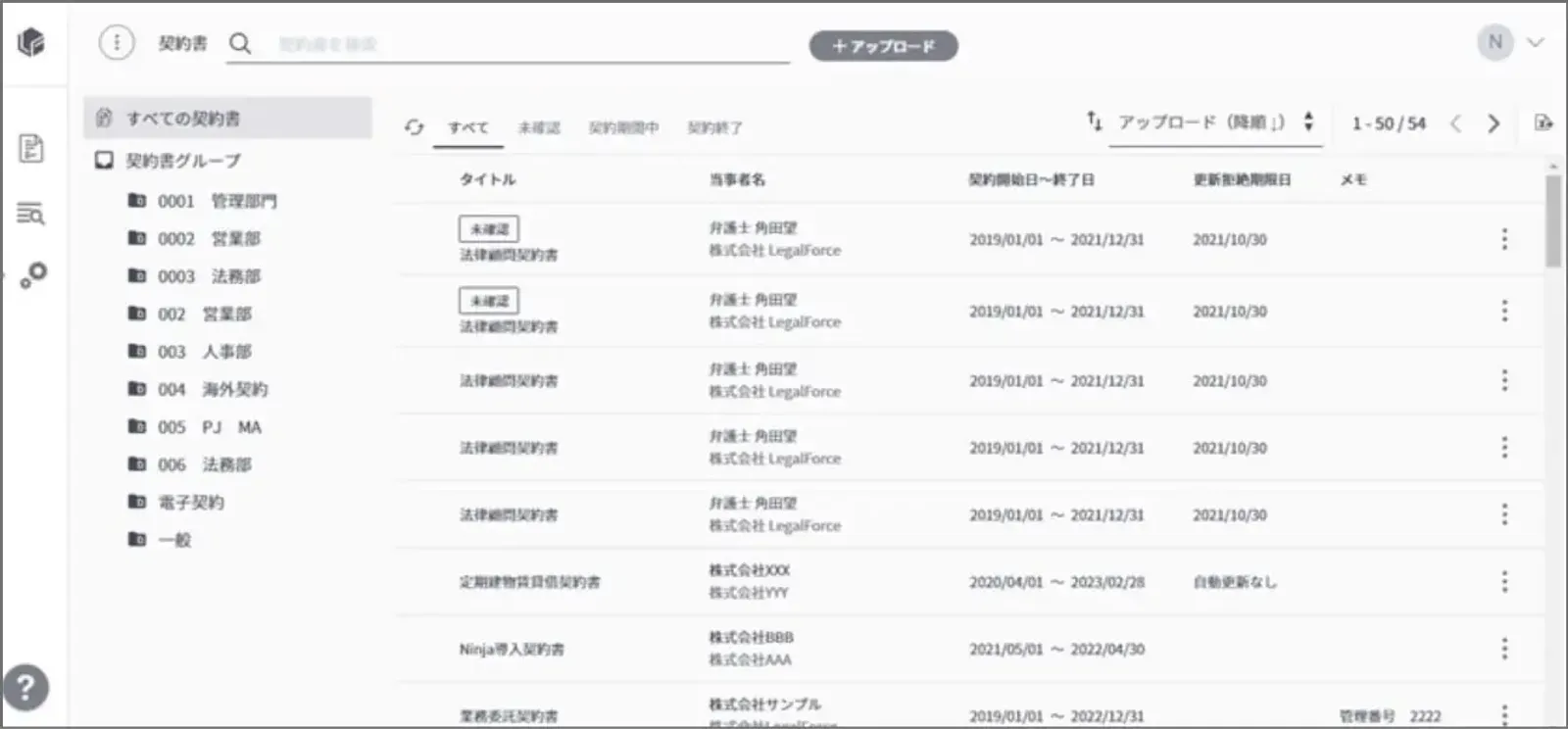Click the circled three-dot menu icon

(x=117, y=42)
